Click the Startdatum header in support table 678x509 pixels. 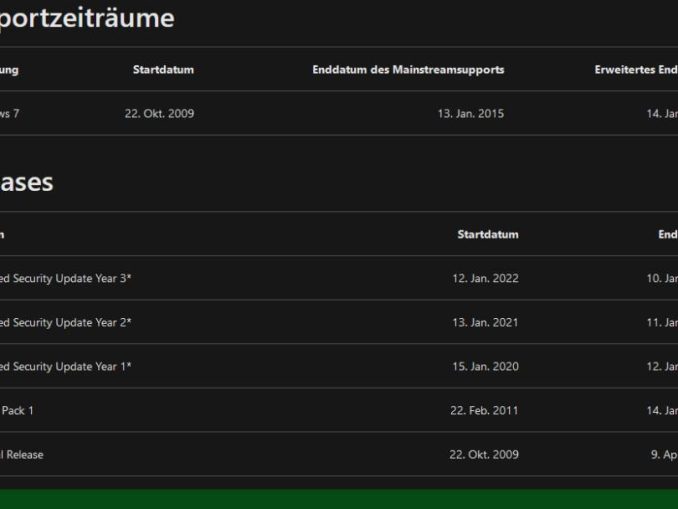tap(163, 70)
